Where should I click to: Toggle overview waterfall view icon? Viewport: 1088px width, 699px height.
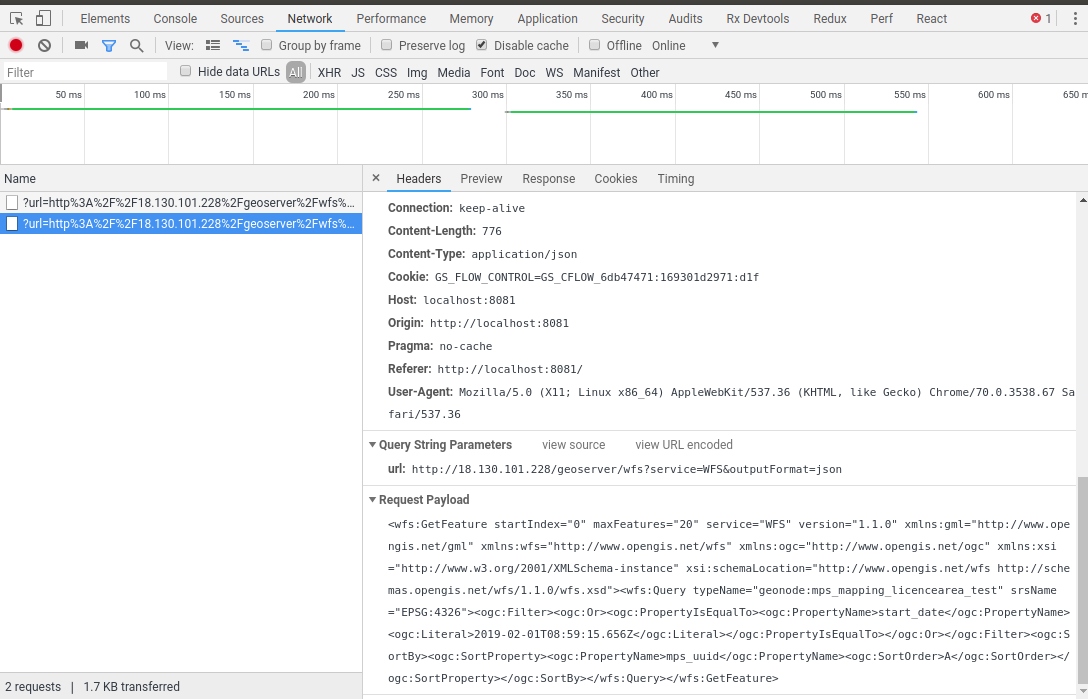[240, 45]
